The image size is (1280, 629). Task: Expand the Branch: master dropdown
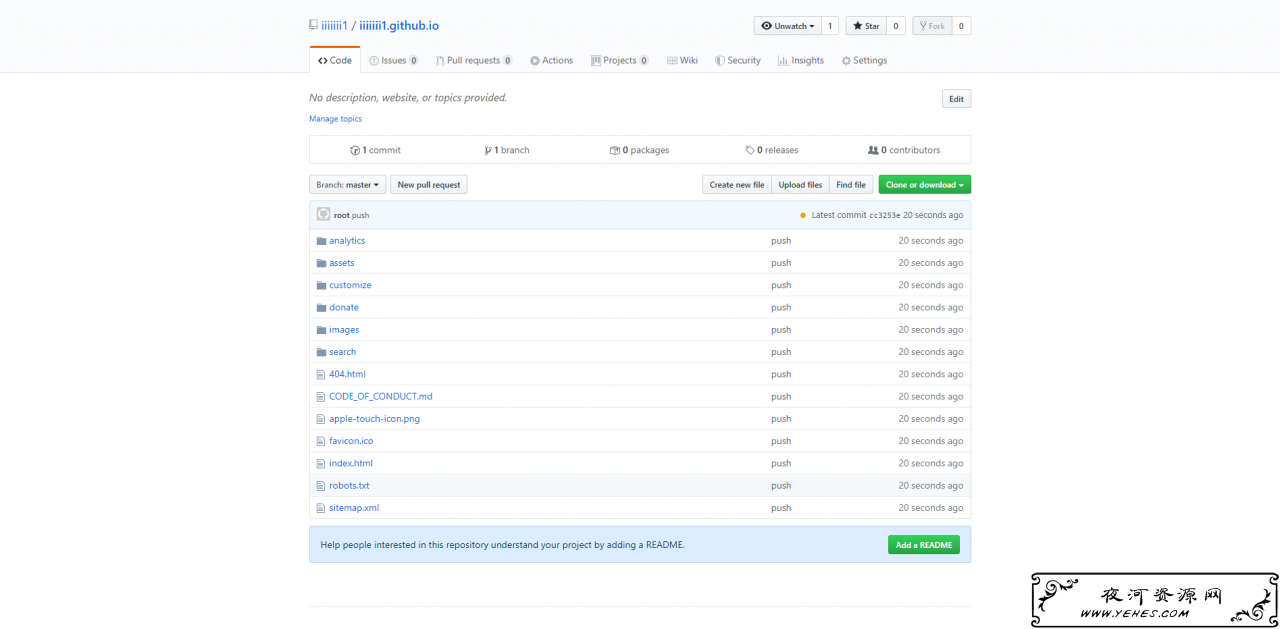point(348,185)
